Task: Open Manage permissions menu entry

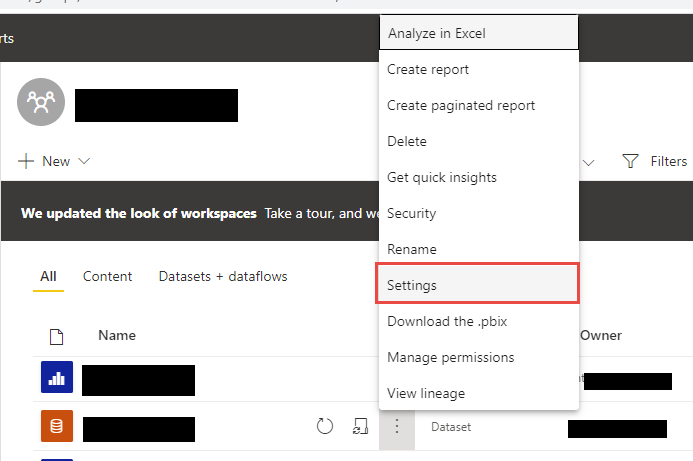Action: pos(450,357)
